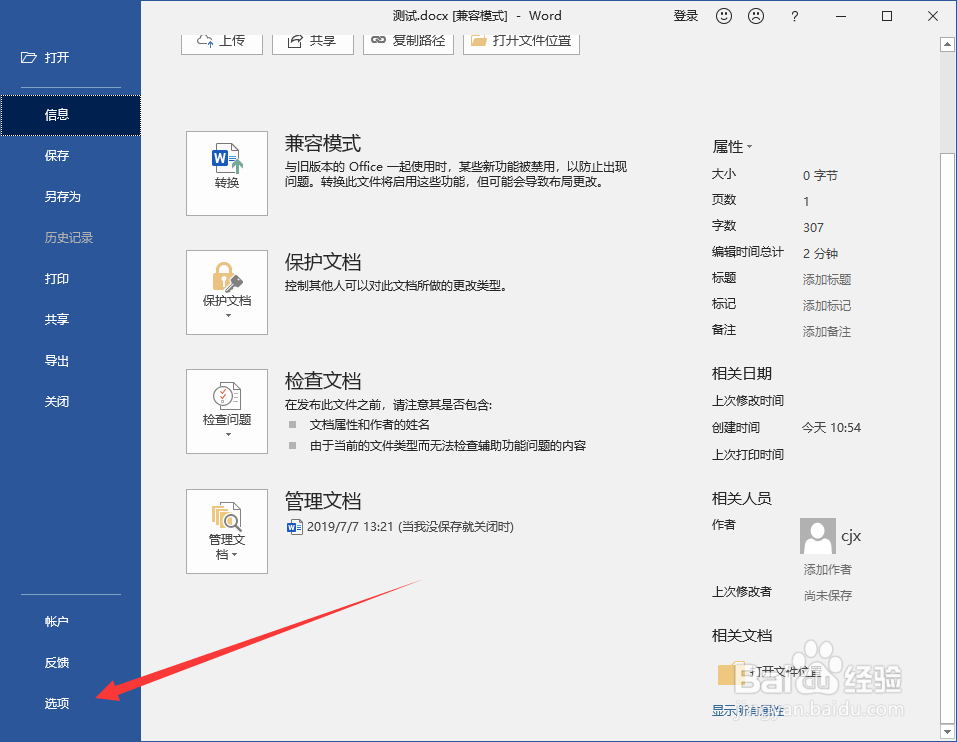Open Account (帐户) in the sidebar

[71, 622]
